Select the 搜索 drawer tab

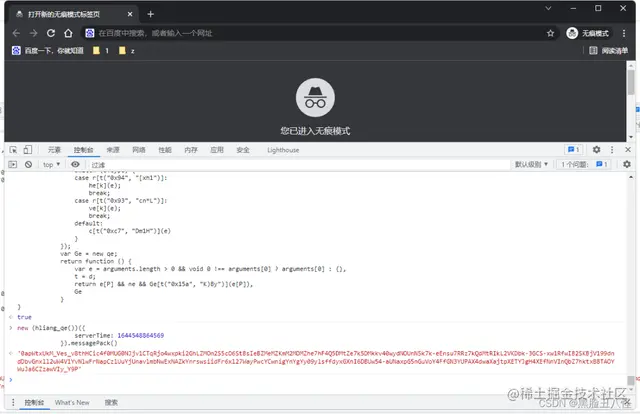(111, 403)
